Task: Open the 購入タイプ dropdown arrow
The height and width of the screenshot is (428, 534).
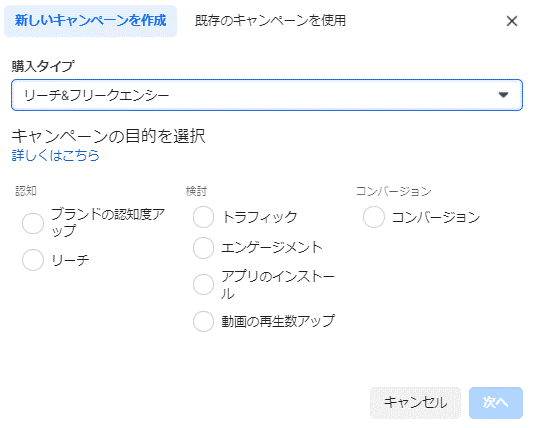Action: (x=503, y=95)
